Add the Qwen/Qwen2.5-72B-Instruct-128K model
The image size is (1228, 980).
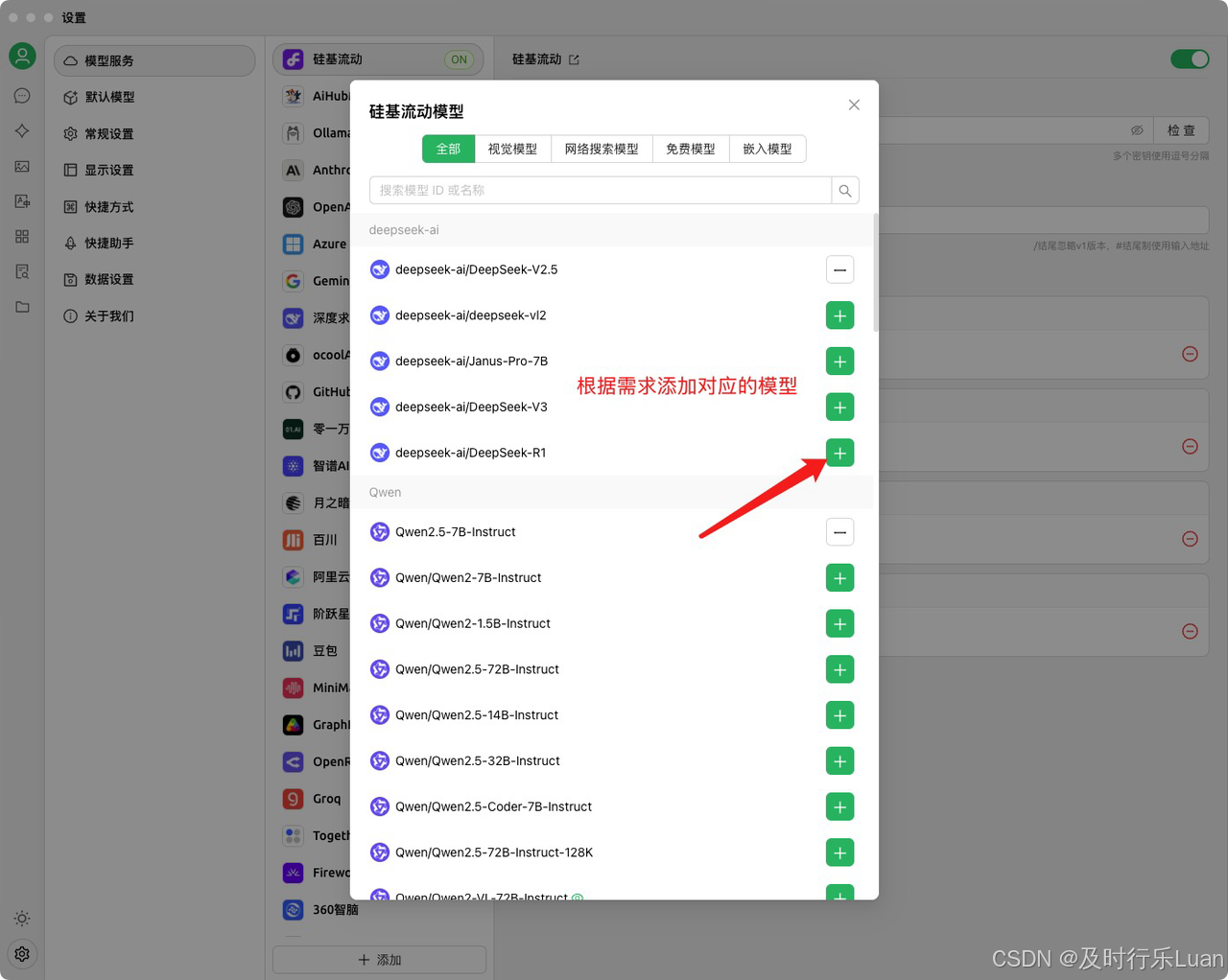839,852
